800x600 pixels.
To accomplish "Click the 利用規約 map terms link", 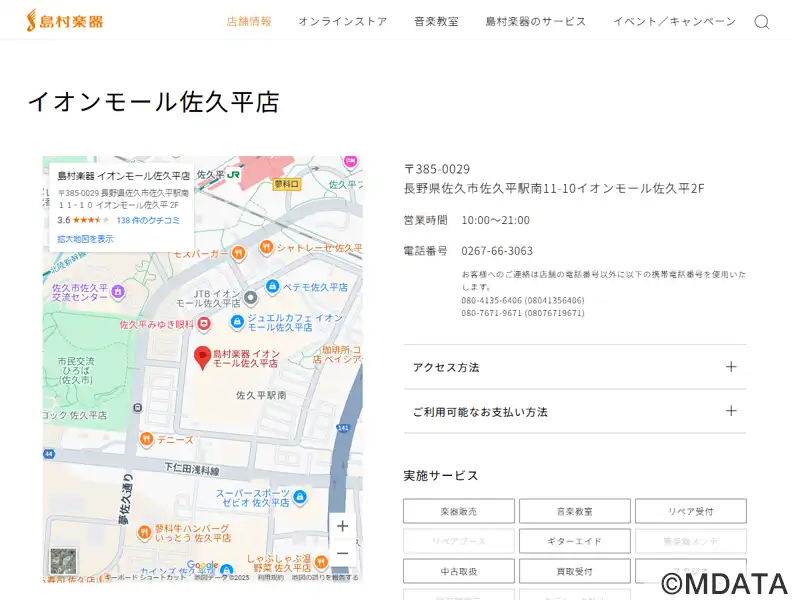I will click(270, 578).
